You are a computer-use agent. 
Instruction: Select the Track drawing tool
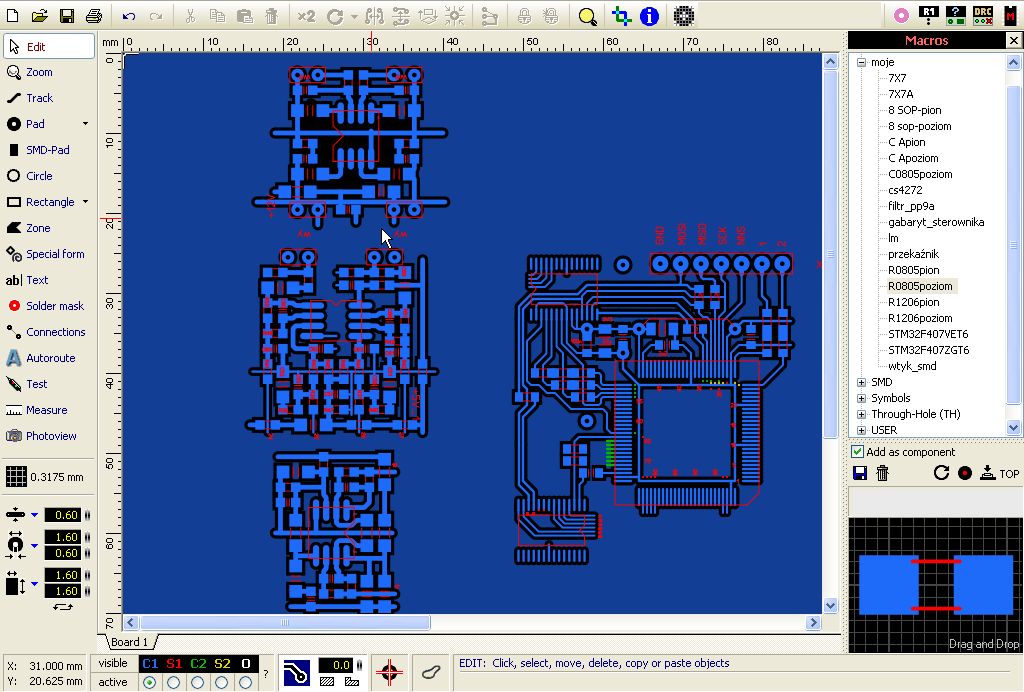click(40, 98)
